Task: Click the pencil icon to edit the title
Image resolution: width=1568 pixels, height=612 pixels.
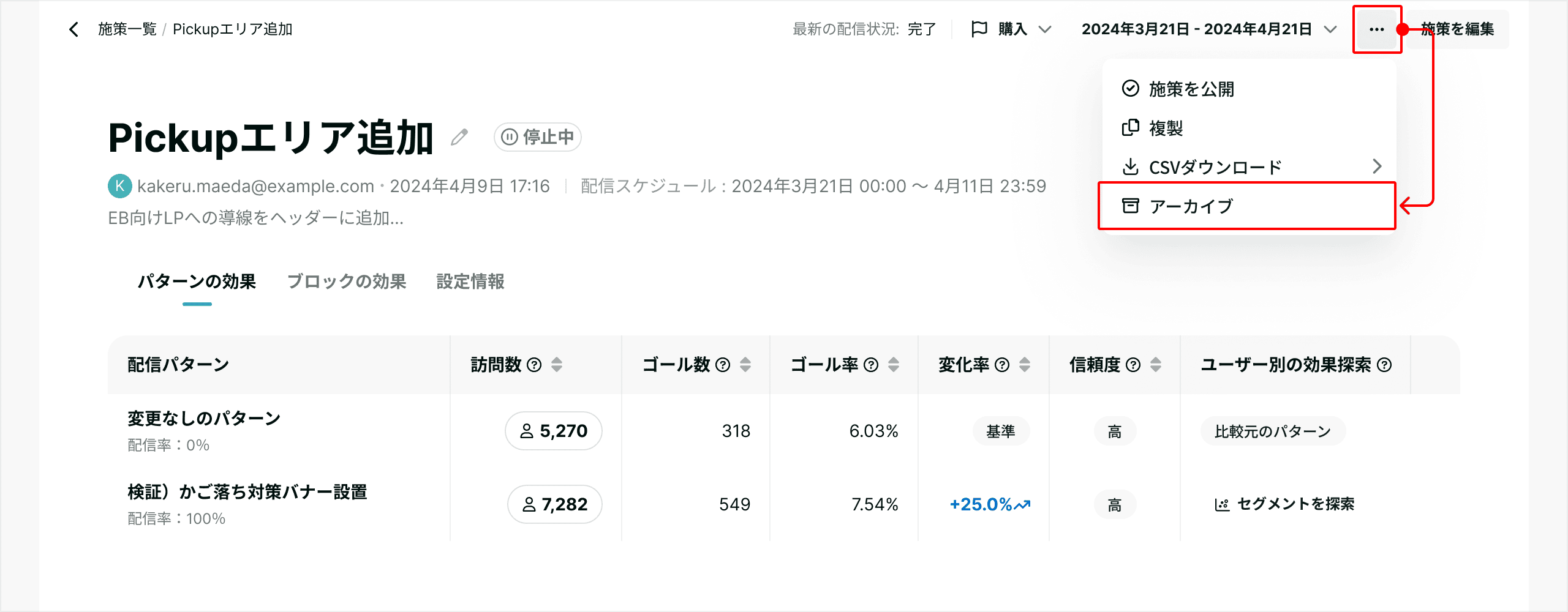Action: (459, 137)
